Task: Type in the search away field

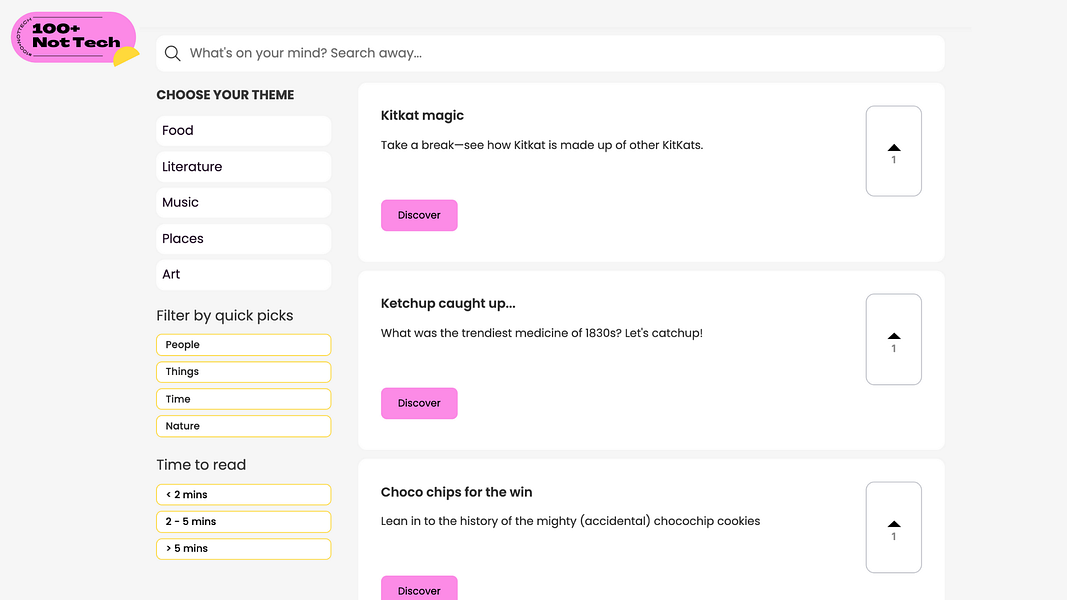Action: (x=560, y=54)
